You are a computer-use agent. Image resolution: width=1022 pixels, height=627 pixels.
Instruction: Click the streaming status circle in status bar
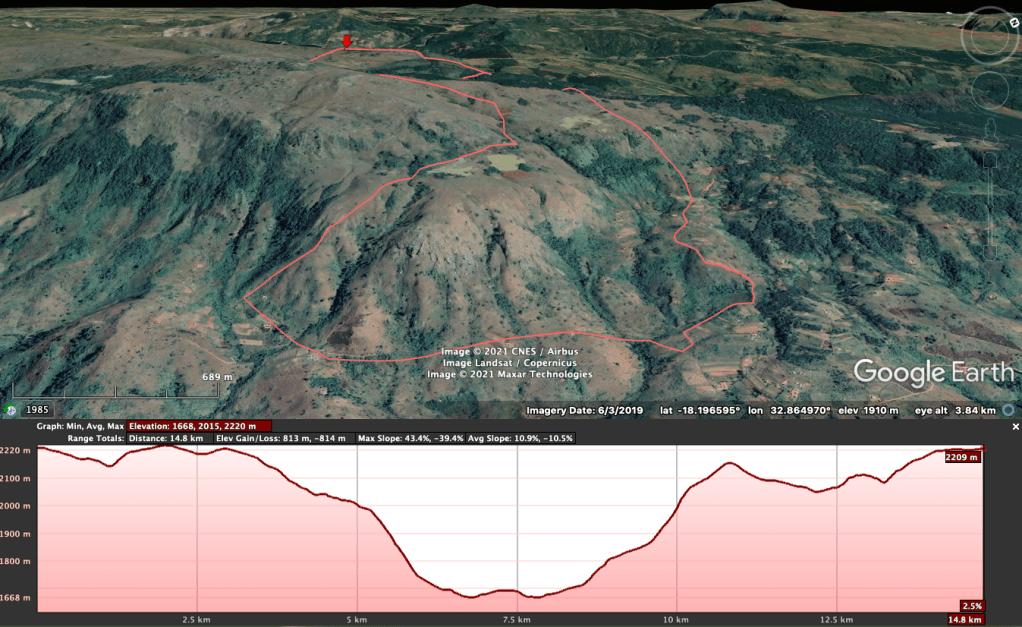1008,410
